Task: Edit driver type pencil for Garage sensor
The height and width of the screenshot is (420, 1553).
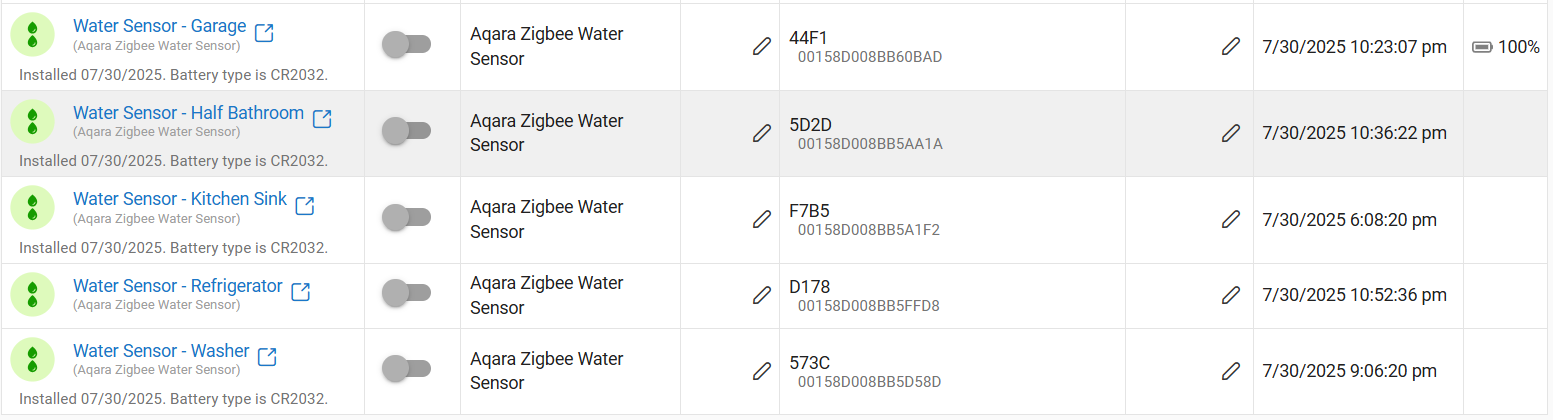Action: tap(762, 46)
